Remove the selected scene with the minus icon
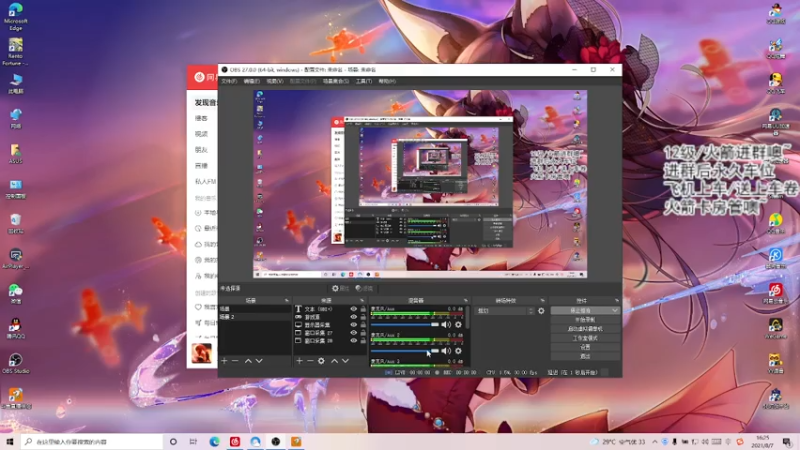The image size is (800, 450). click(x=235, y=361)
